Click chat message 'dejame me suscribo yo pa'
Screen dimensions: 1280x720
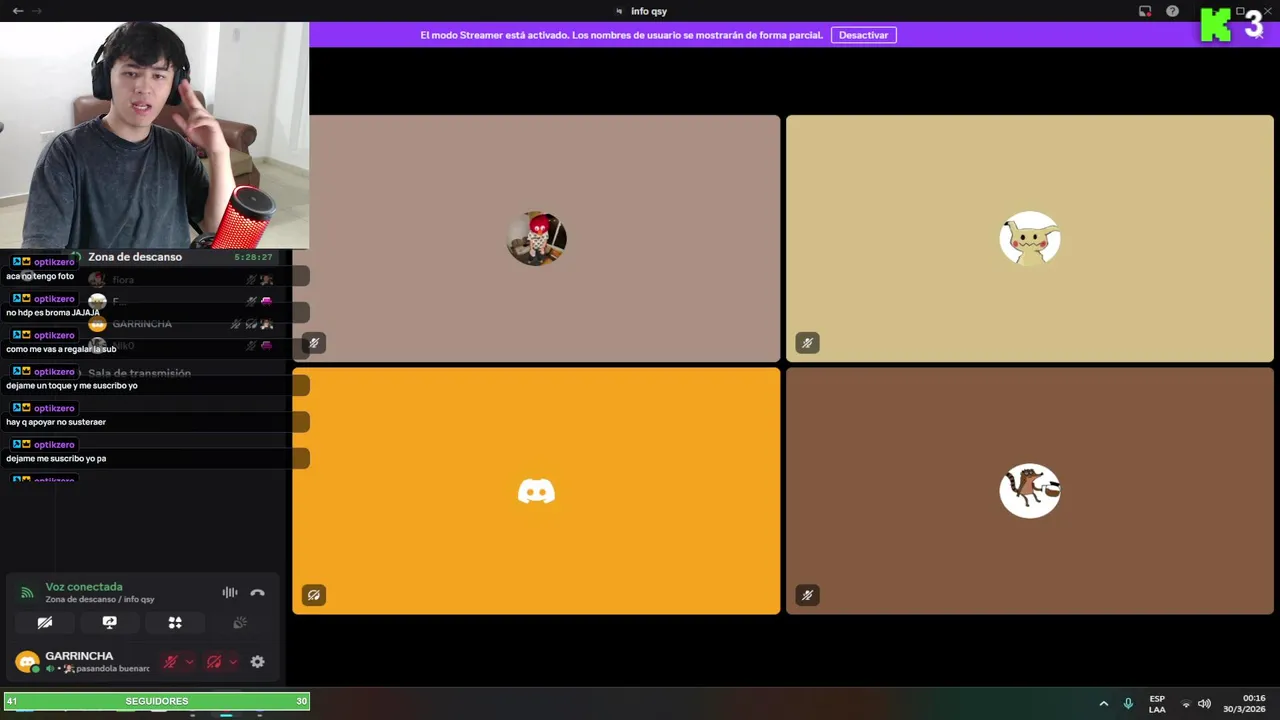(56, 458)
